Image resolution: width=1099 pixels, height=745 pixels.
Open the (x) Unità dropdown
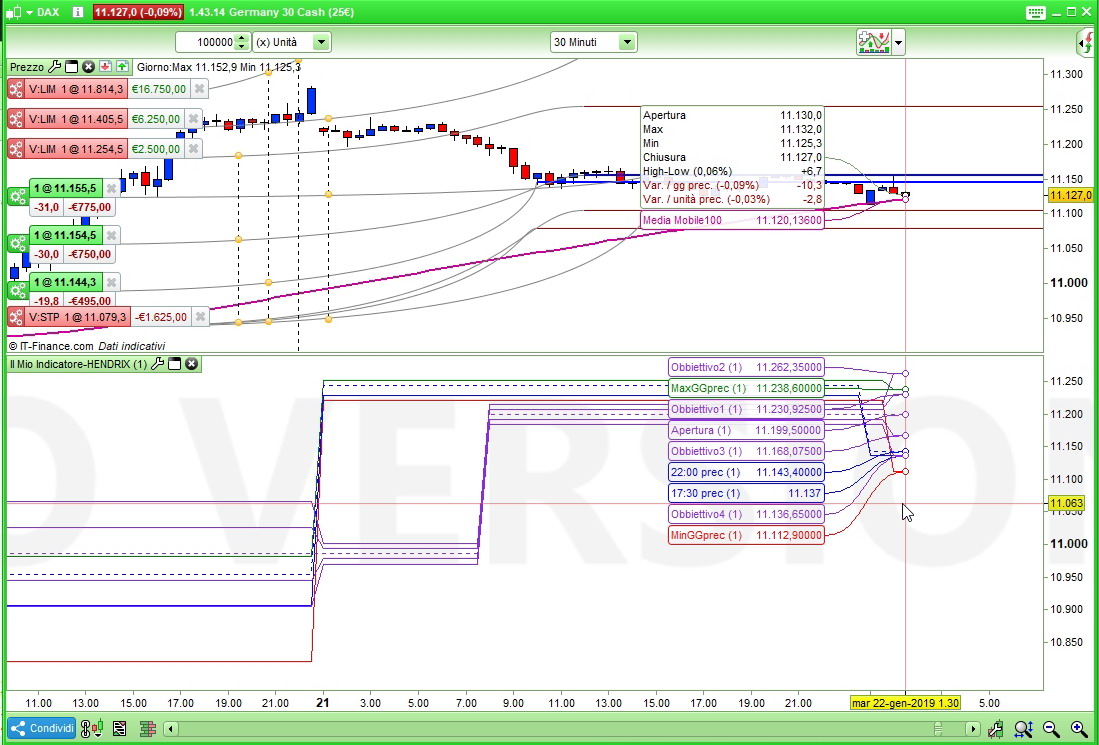coord(320,42)
